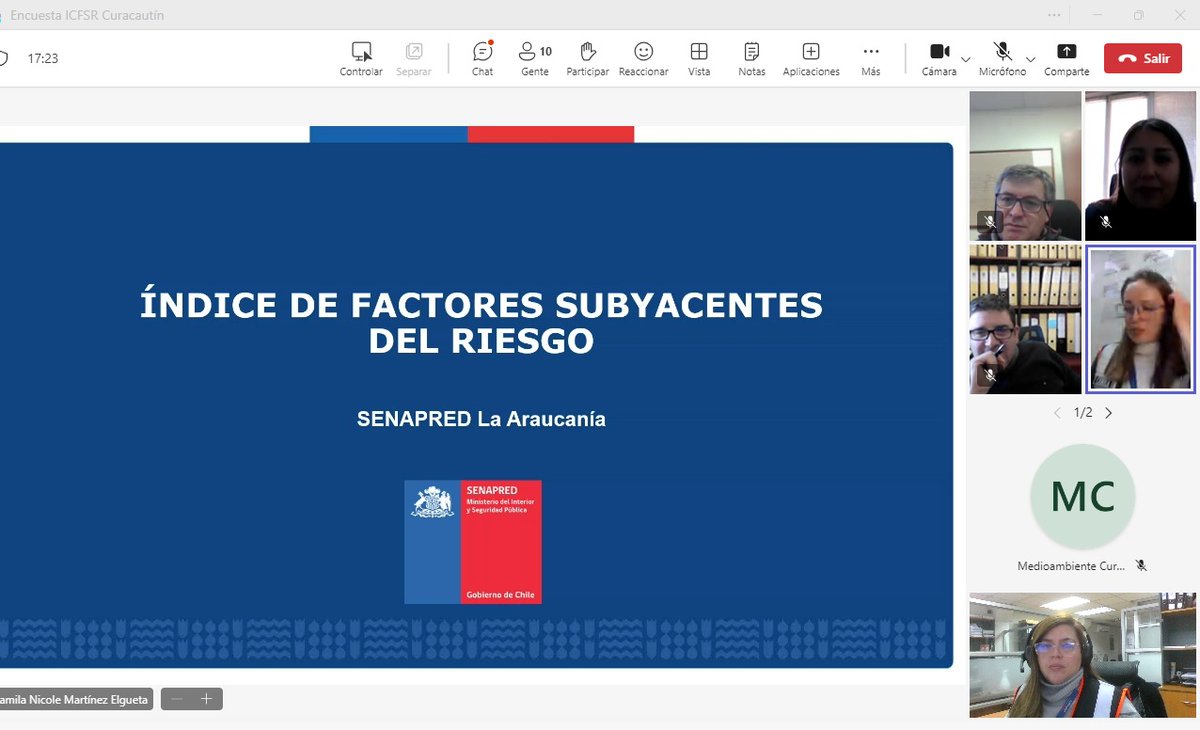Raise hand with the Participar button
Screen dimensions: 1200x730
coord(588,59)
